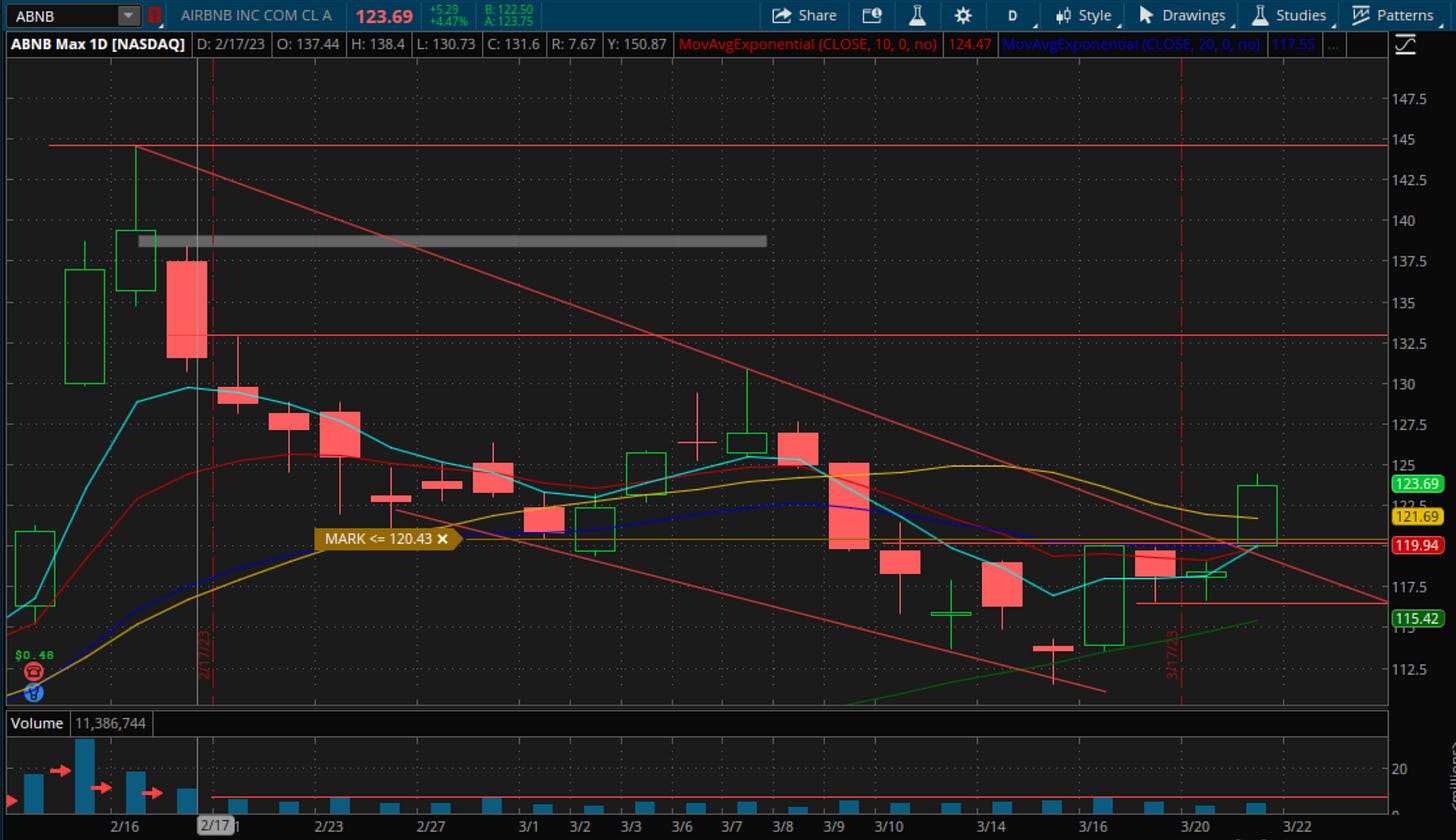
Task: Click the green 123.69 price axis label
Action: tap(1416, 484)
